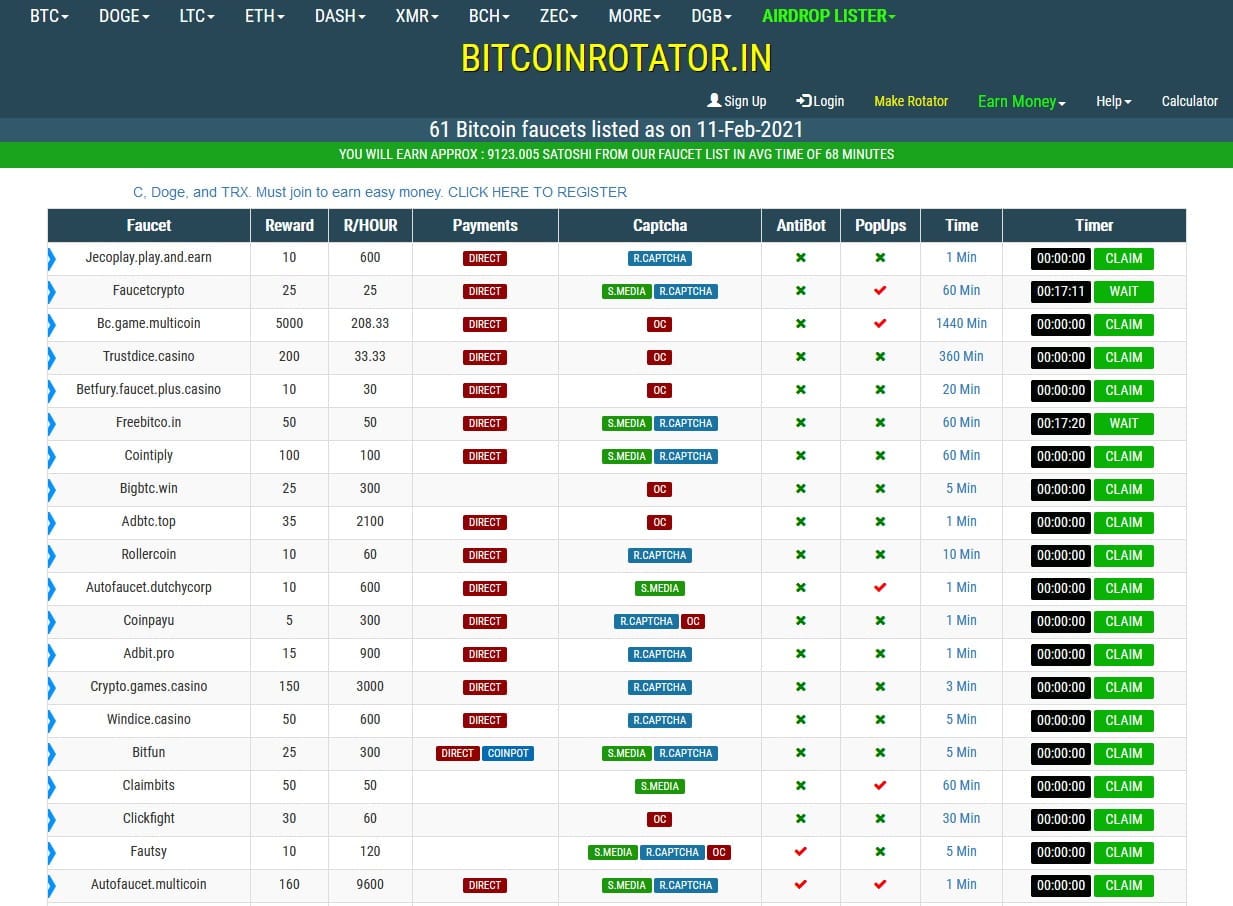Claim the Jecoplay.play.and.earn faucet
Viewport: 1233px width, 906px height.
pyautogui.click(x=1123, y=258)
